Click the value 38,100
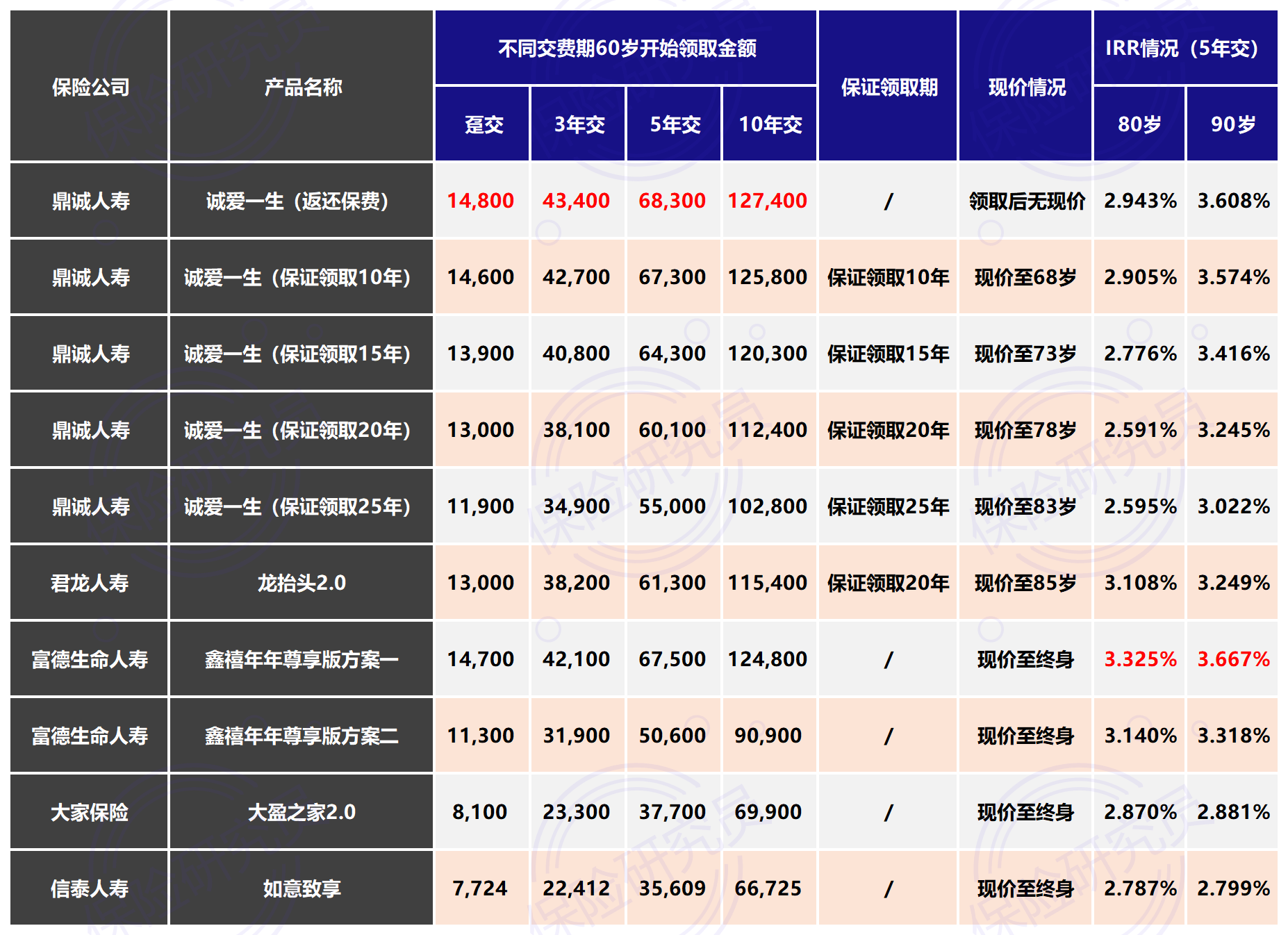 (x=577, y=430)
